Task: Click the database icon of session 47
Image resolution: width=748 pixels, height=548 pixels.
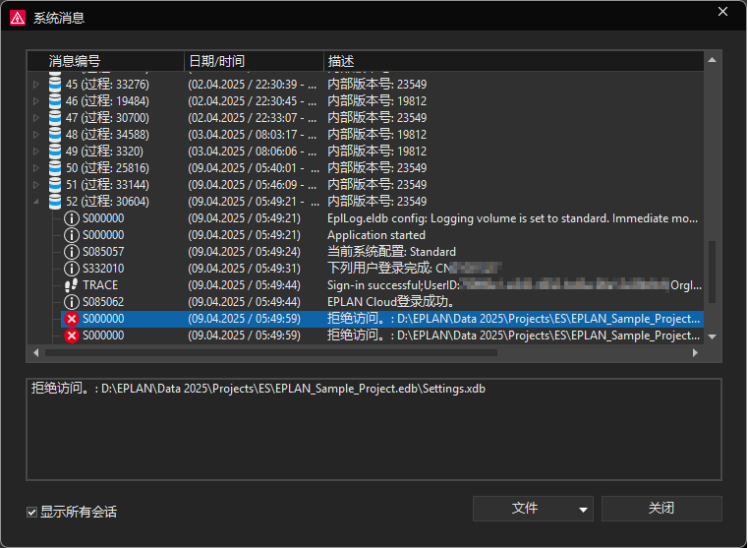Action: coord(55,118)
